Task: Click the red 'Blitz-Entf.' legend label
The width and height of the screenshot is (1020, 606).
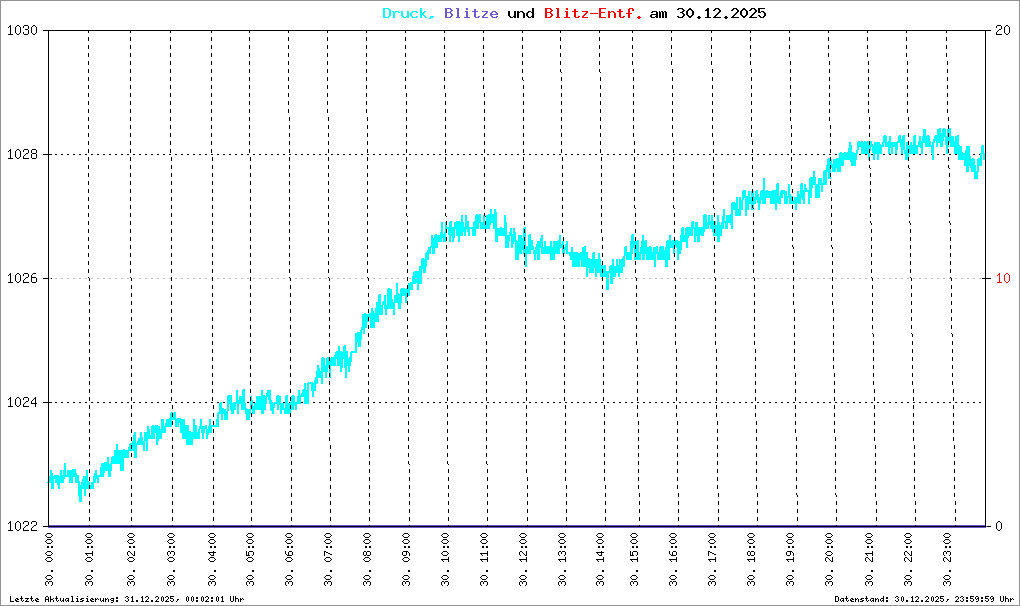Action: pos(593,14)
